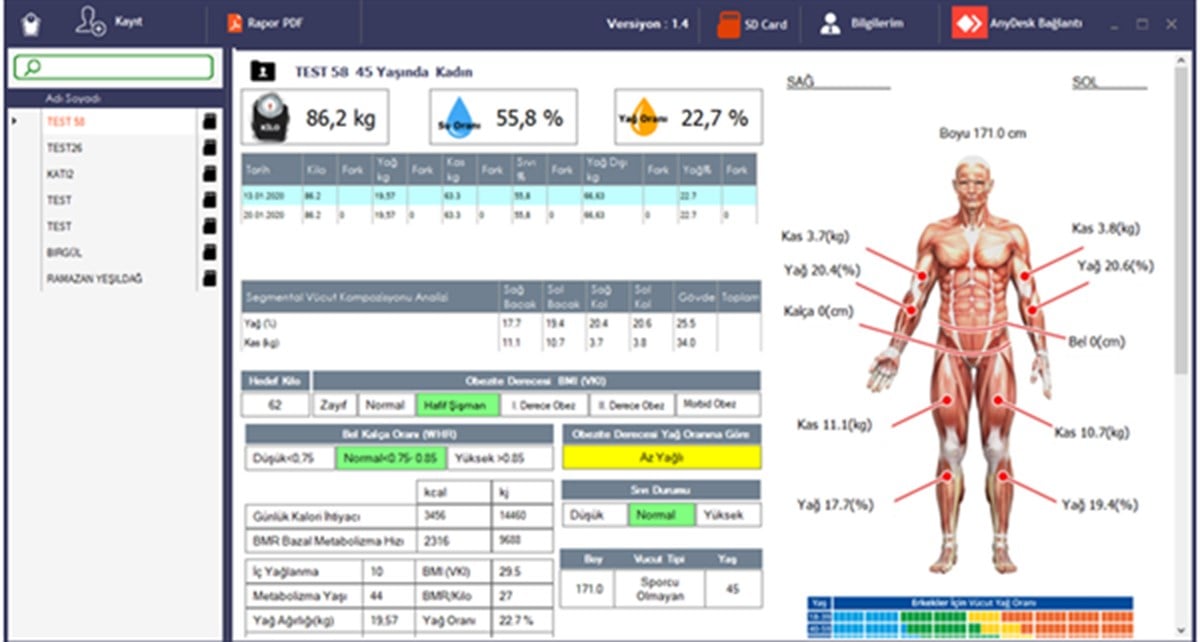1200x642 pixels.
Task: Click the Hedef Kilo value field
Action: [x=275, y=405]
